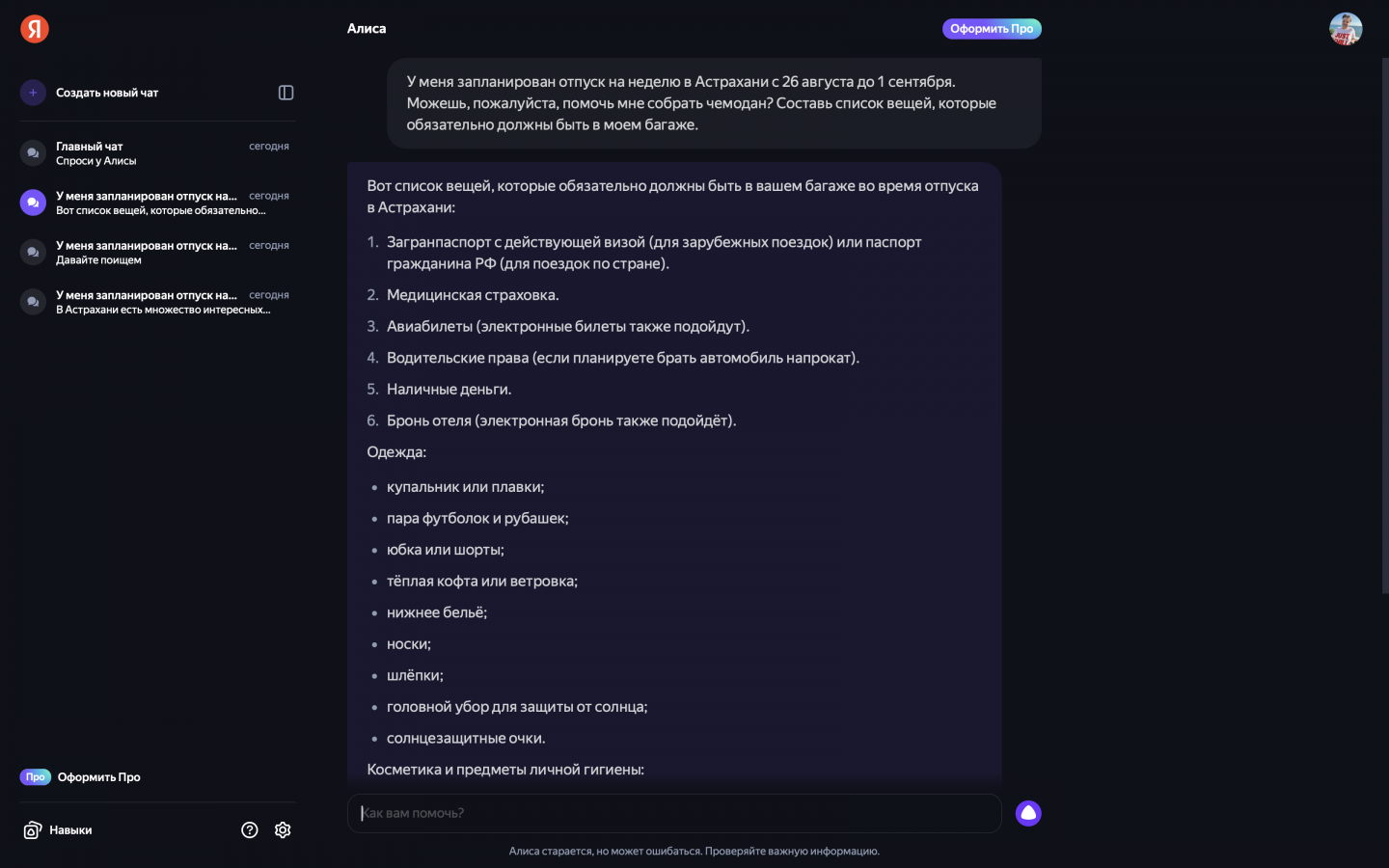Screen dimensions: 1389x868
Task: Open the Навыки skills icon
Action: (33, 830)
